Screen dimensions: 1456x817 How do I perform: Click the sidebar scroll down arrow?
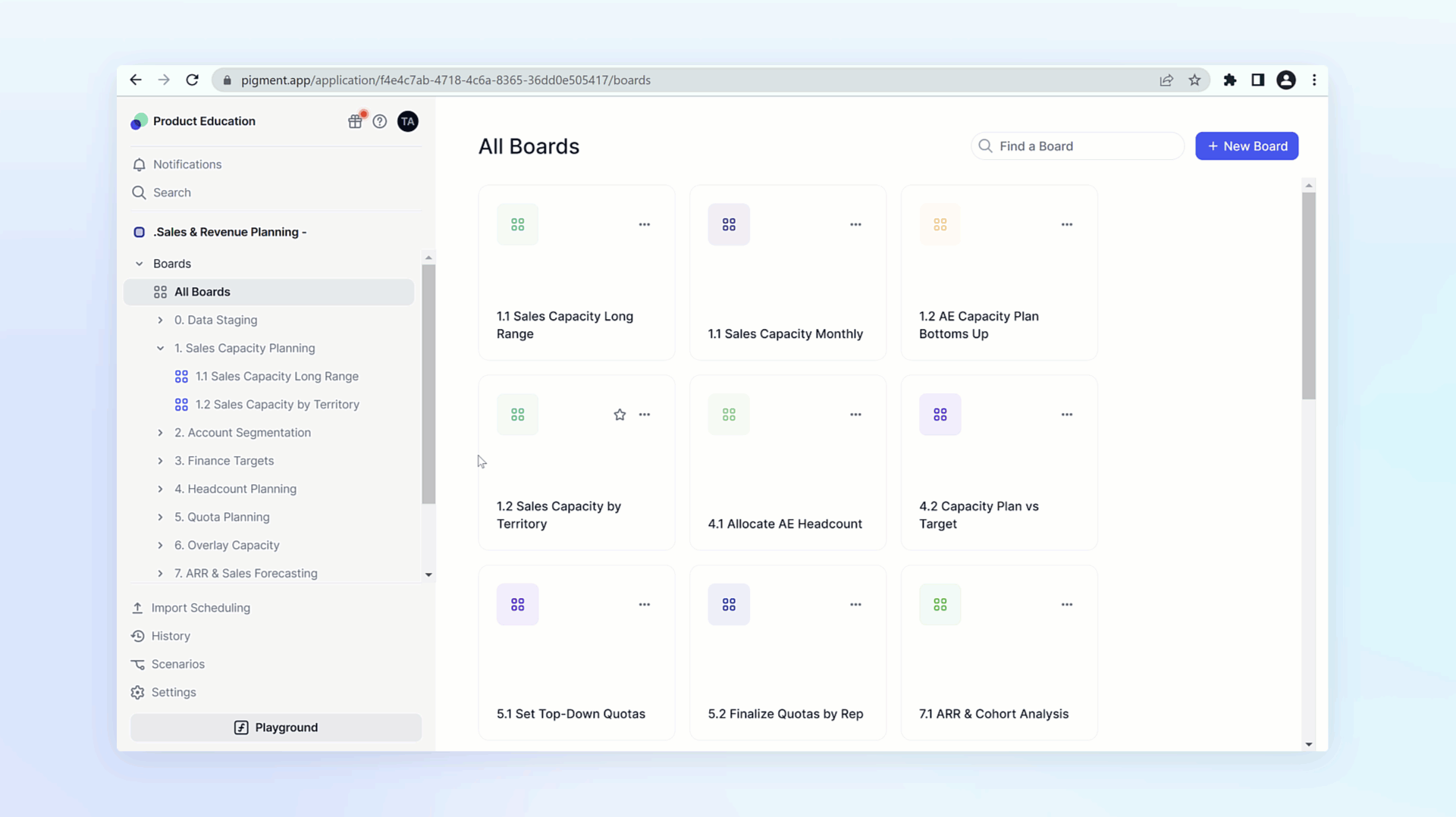click(x=428, y=575)
